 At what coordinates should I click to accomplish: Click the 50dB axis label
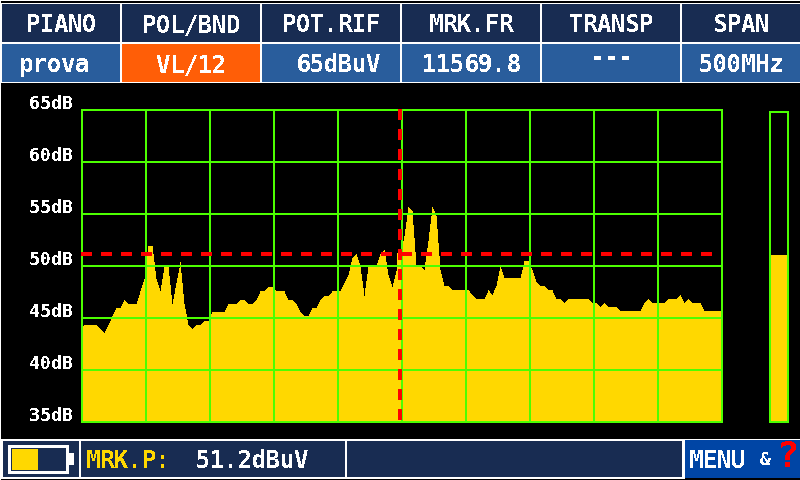pos(51,259)
